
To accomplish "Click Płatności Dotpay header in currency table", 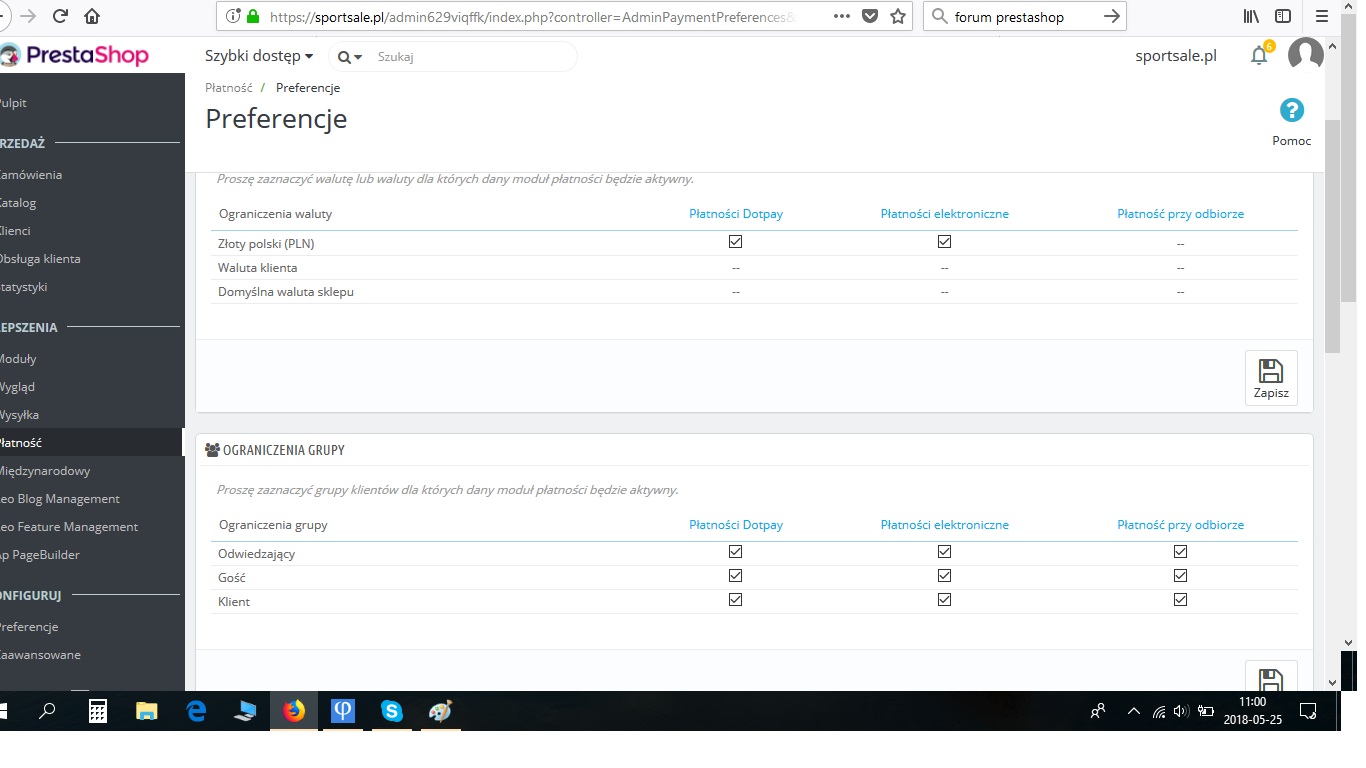I will click(x=736, y=214).
